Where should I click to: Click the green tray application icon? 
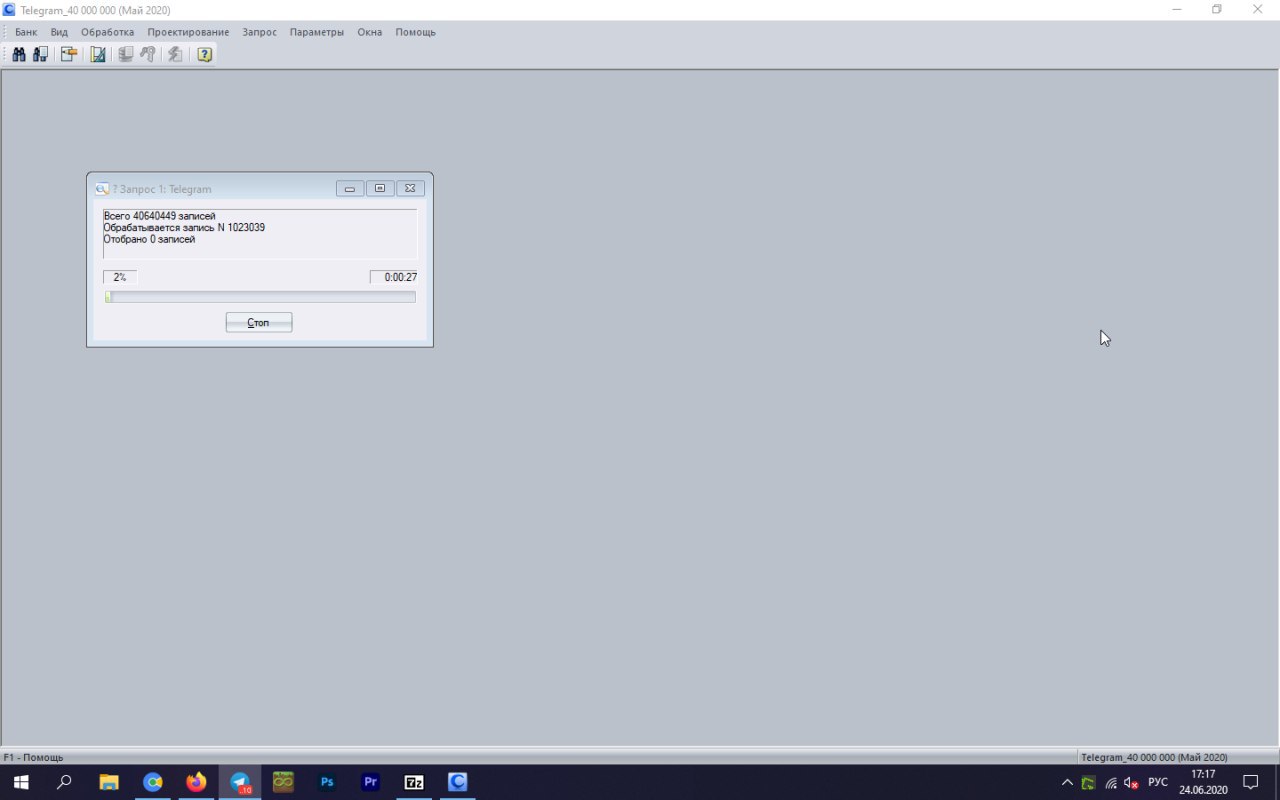pyautogui.click(x=1088, y=783)
